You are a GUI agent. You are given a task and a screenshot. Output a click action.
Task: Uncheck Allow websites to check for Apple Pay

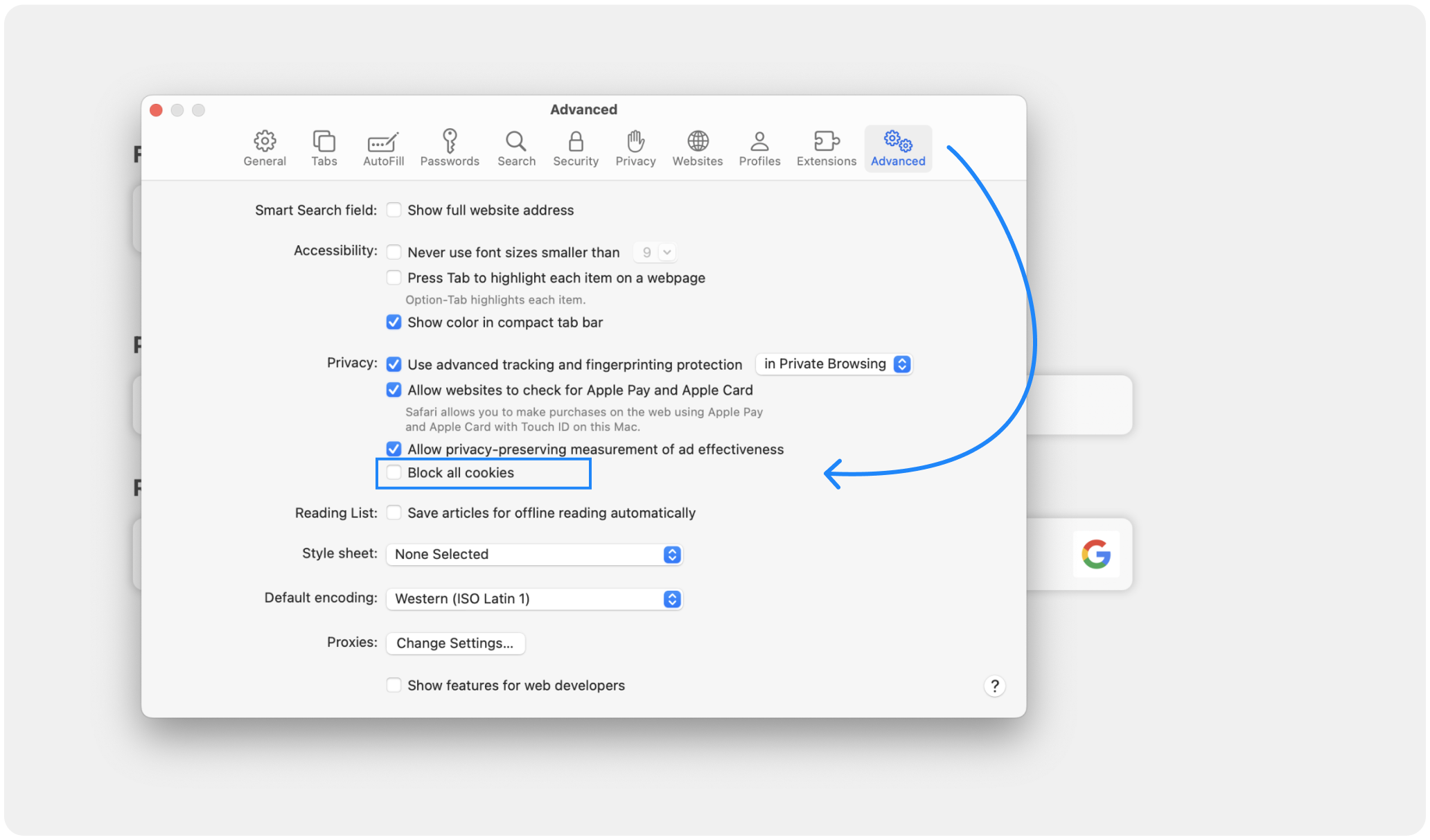coord(394,390)
